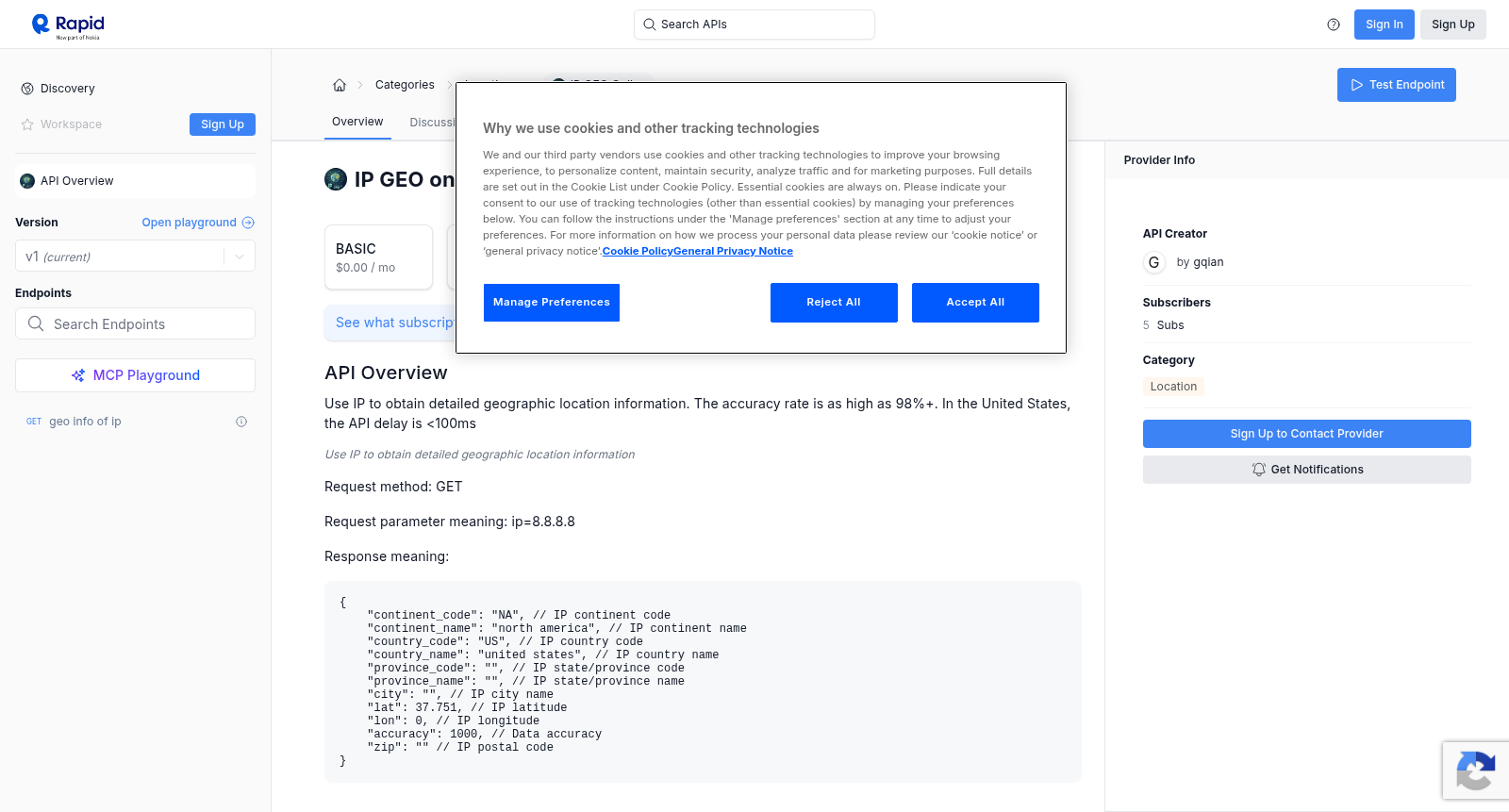This screenshot has height=812, width=1509.
Task: Click the 'API Overview' section heading
Action: pos(386,373)
